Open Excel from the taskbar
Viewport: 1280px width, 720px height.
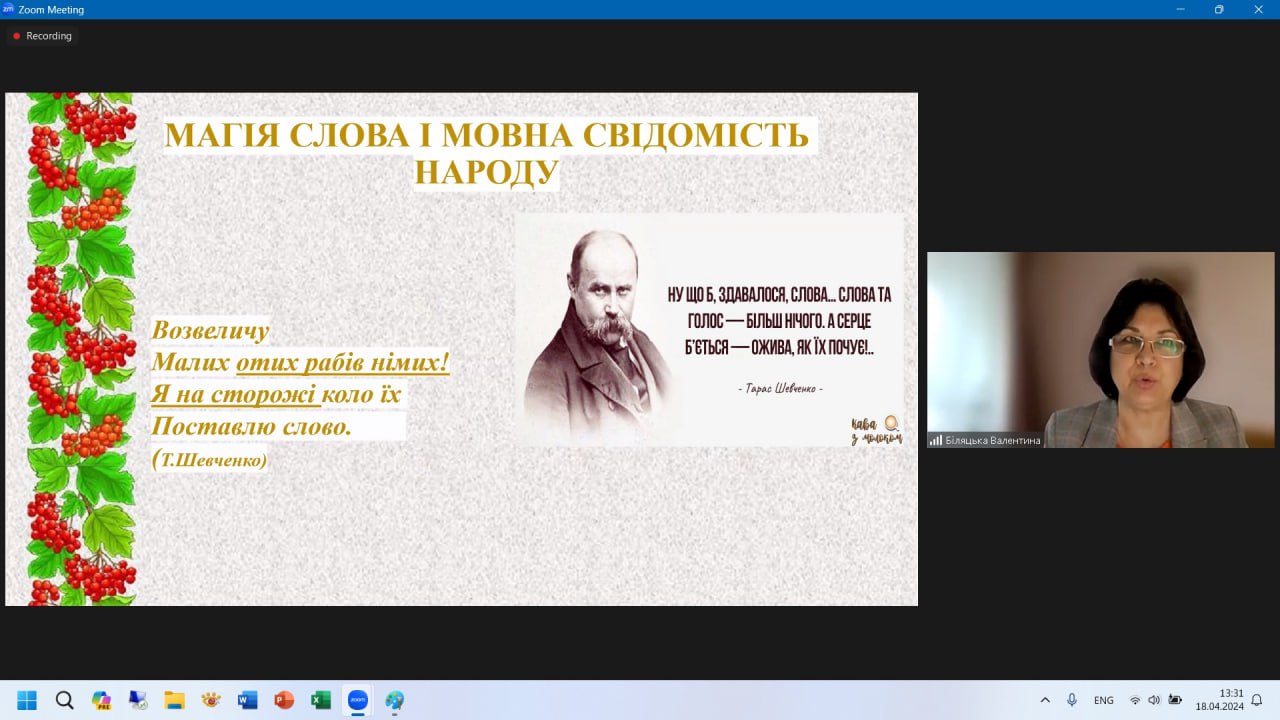pos(320,700)
